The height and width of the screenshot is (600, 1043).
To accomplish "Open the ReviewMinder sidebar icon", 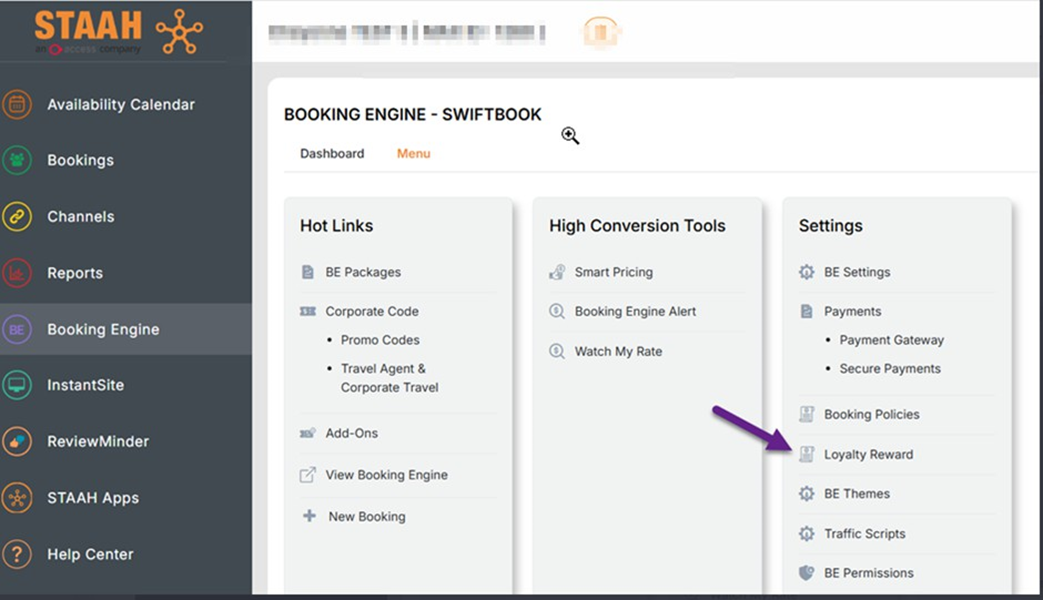I will 17,441.
